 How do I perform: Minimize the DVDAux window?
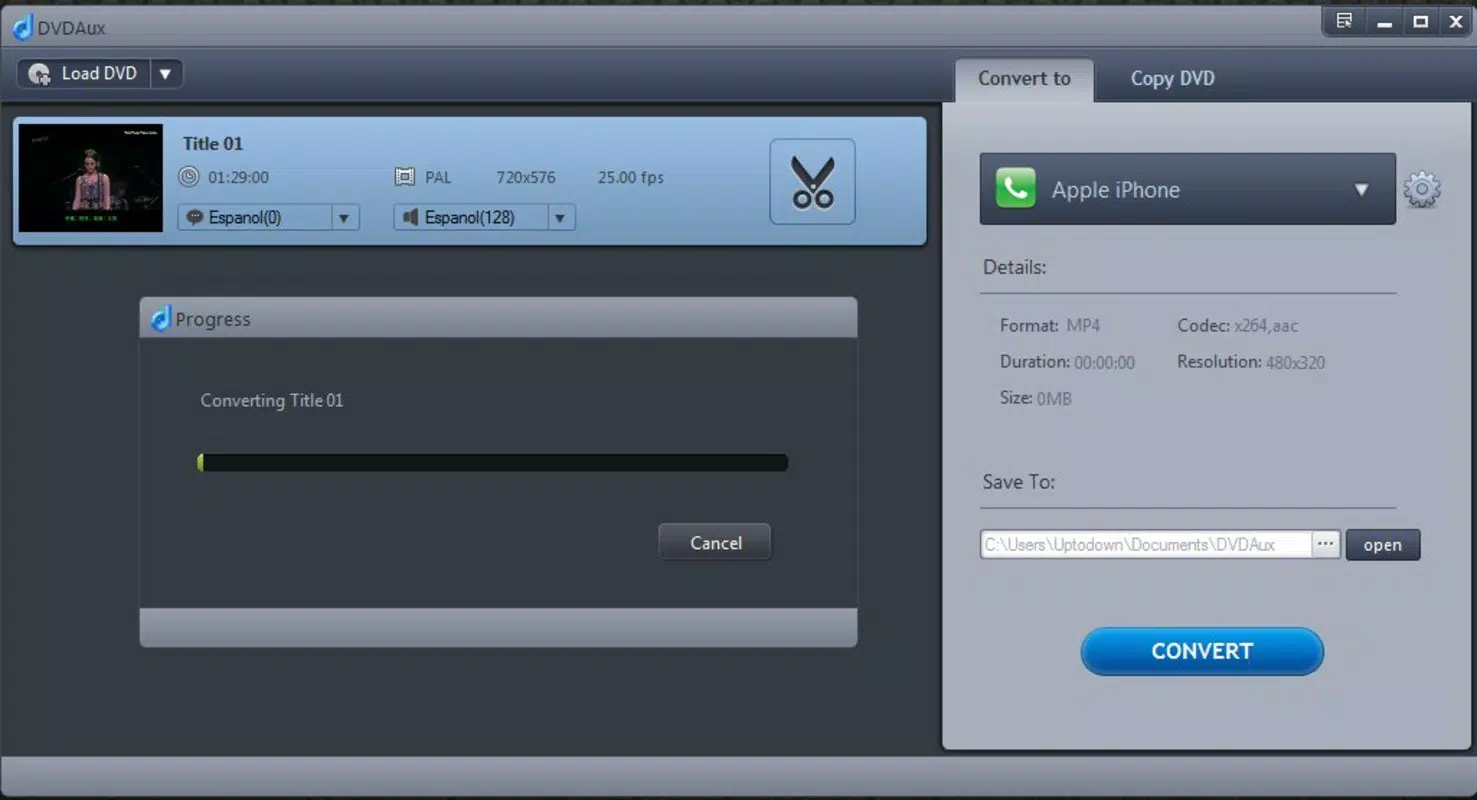click(x=1385, y=22)
